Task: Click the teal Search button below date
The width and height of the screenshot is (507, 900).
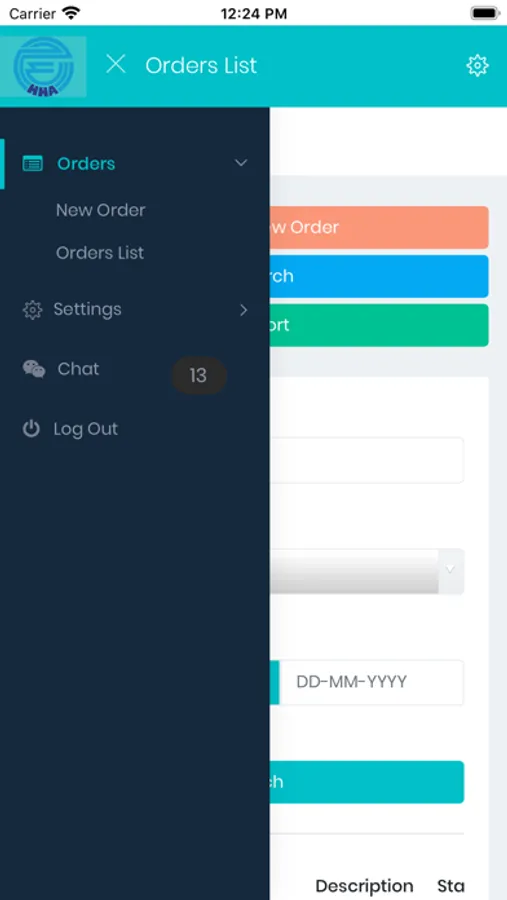Action: (x=366, y=782)
